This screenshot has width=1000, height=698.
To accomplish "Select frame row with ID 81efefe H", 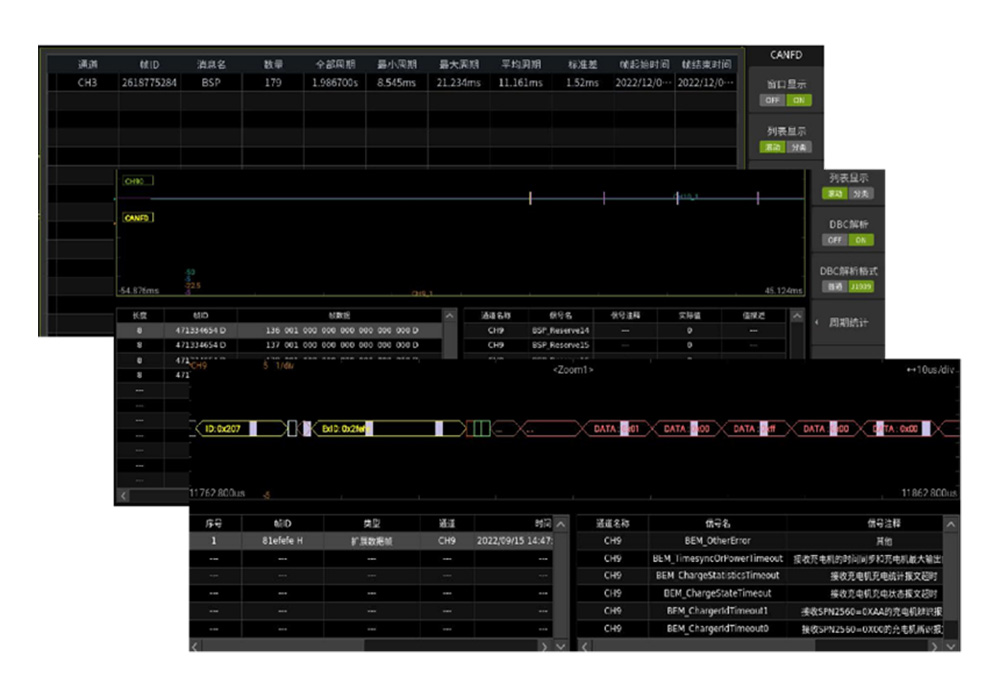I will tap(281, 540).
